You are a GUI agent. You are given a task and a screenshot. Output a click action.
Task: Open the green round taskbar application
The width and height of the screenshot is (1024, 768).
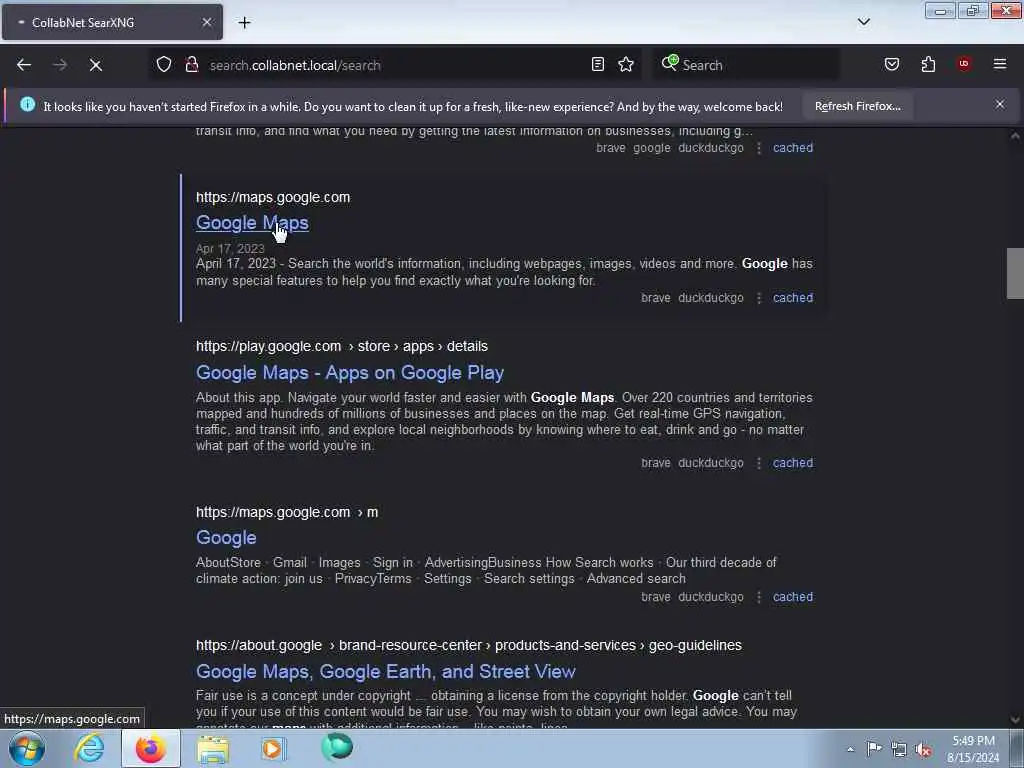pos(337,747)
